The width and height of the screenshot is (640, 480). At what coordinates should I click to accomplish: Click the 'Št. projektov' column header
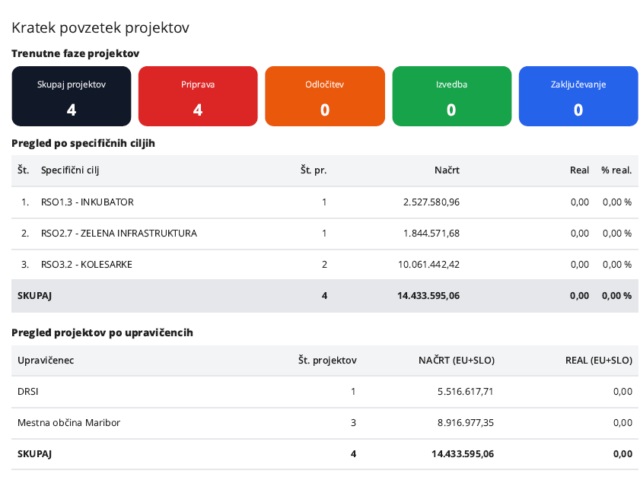tap(327, 360)
